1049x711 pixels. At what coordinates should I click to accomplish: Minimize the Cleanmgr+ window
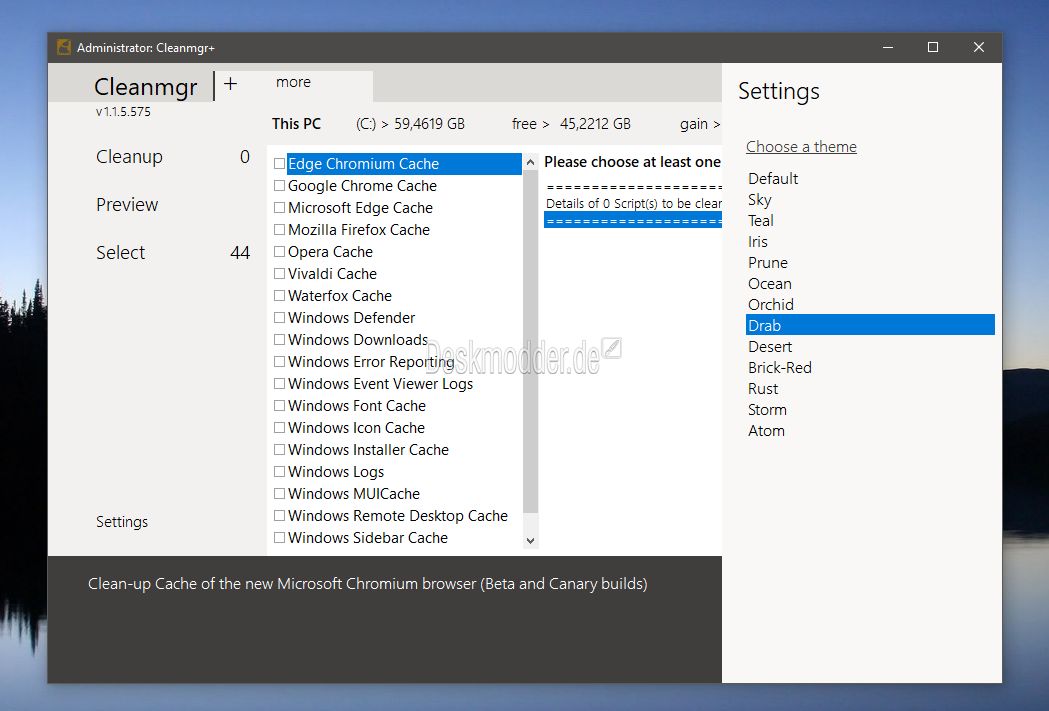[888, 47]
